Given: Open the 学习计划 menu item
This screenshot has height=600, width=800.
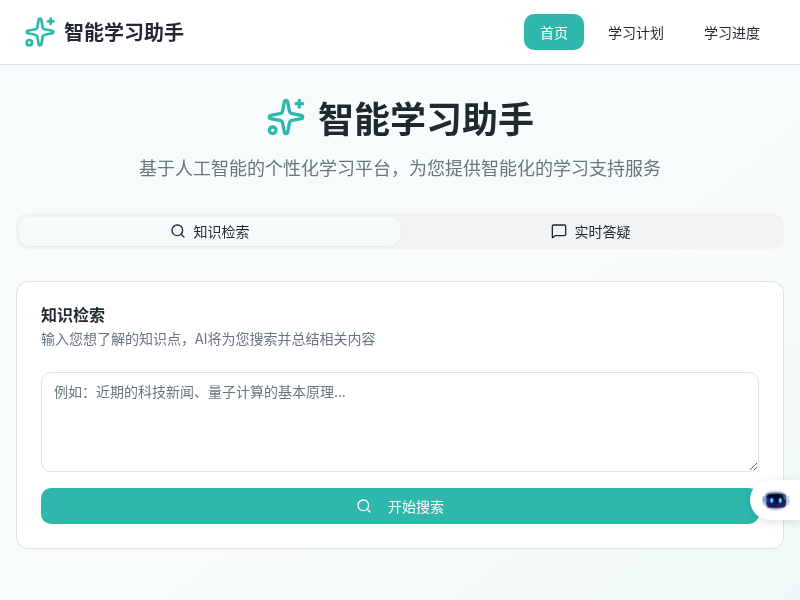Looking at the screenshot, I should (636, 32).
